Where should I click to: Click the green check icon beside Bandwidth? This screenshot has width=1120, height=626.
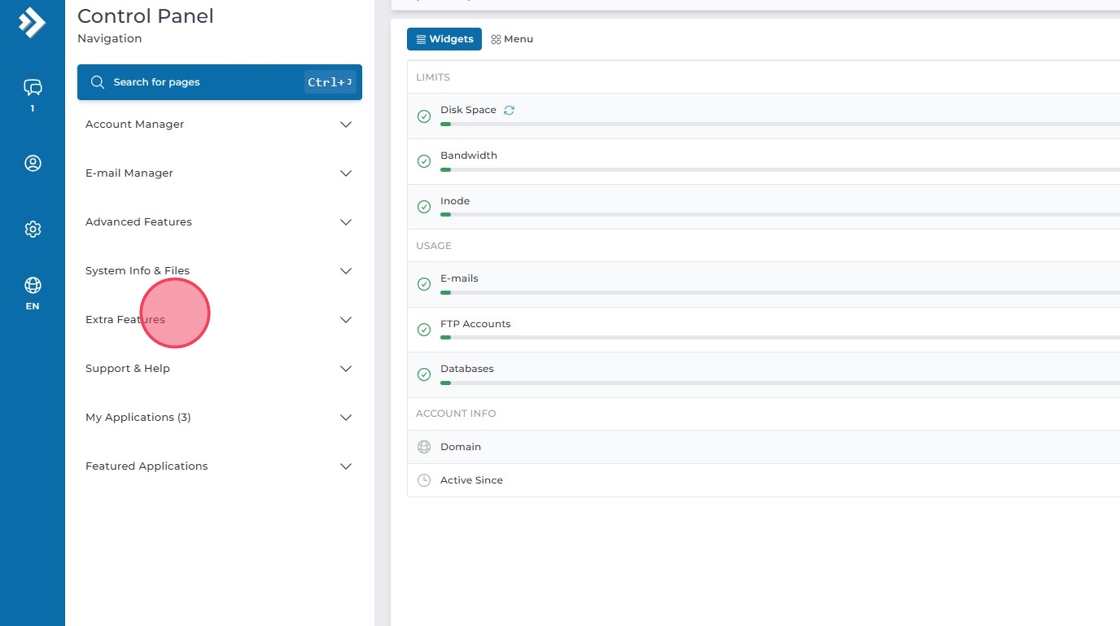pyautogui.click(x=424, y=161)
